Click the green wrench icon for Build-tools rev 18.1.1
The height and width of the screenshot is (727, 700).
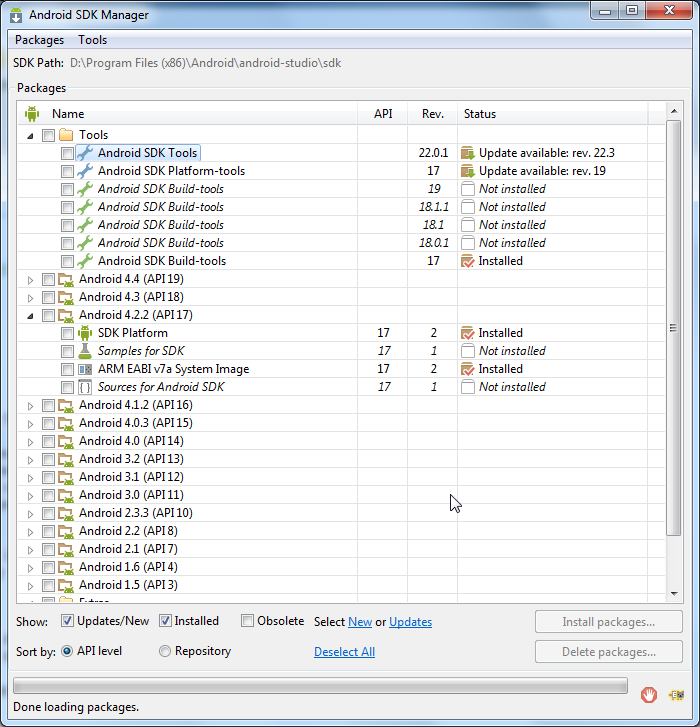point(85,207)
